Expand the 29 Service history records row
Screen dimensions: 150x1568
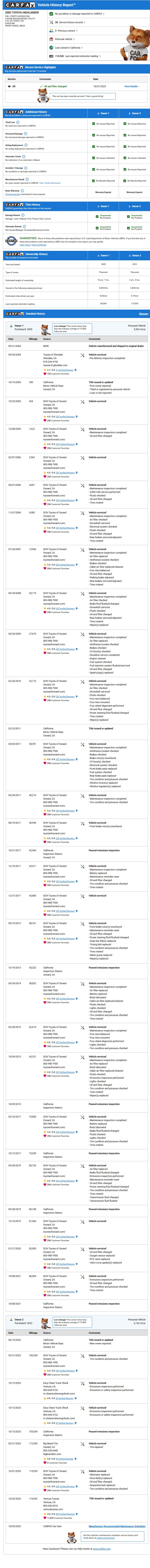(x=70, y=22)
